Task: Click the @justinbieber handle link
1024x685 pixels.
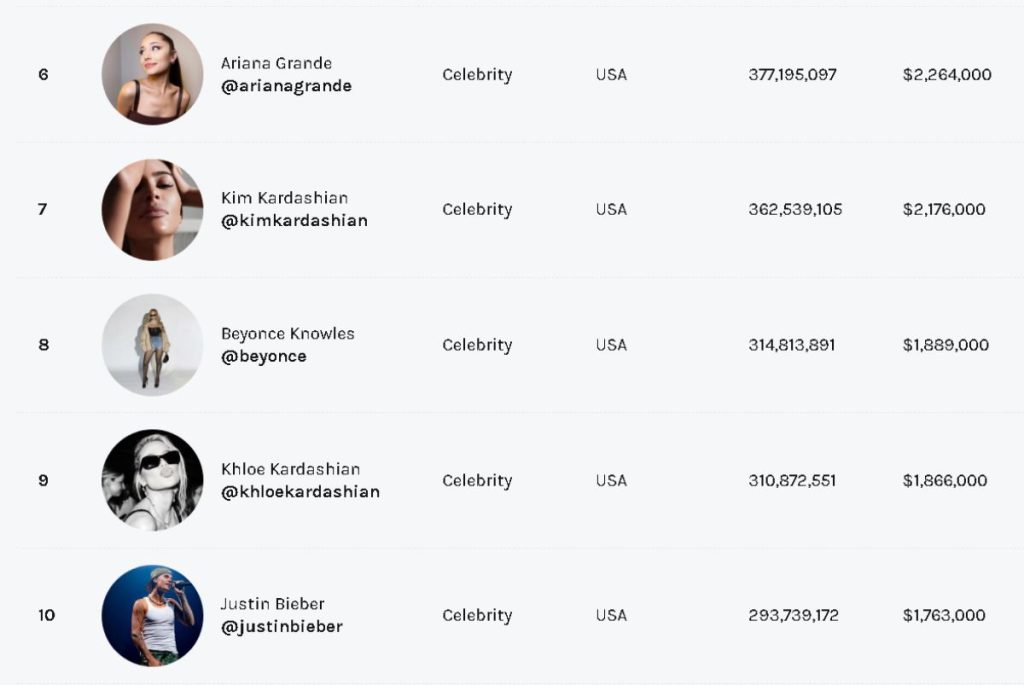Action: click(x=281, y=627)
